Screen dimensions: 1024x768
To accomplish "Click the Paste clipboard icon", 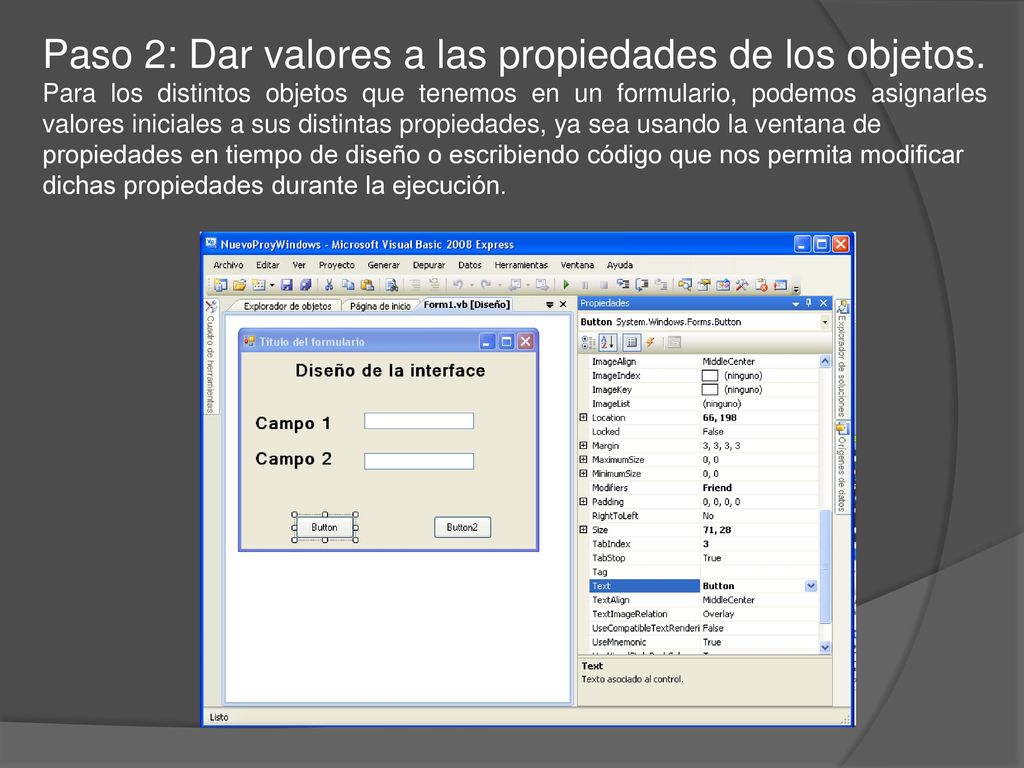I will click(x=367, y=285).
